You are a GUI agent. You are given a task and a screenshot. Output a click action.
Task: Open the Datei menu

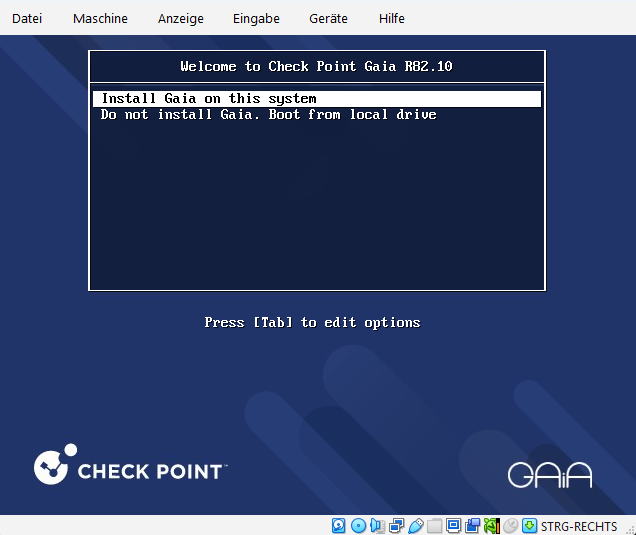coord(27,19)
